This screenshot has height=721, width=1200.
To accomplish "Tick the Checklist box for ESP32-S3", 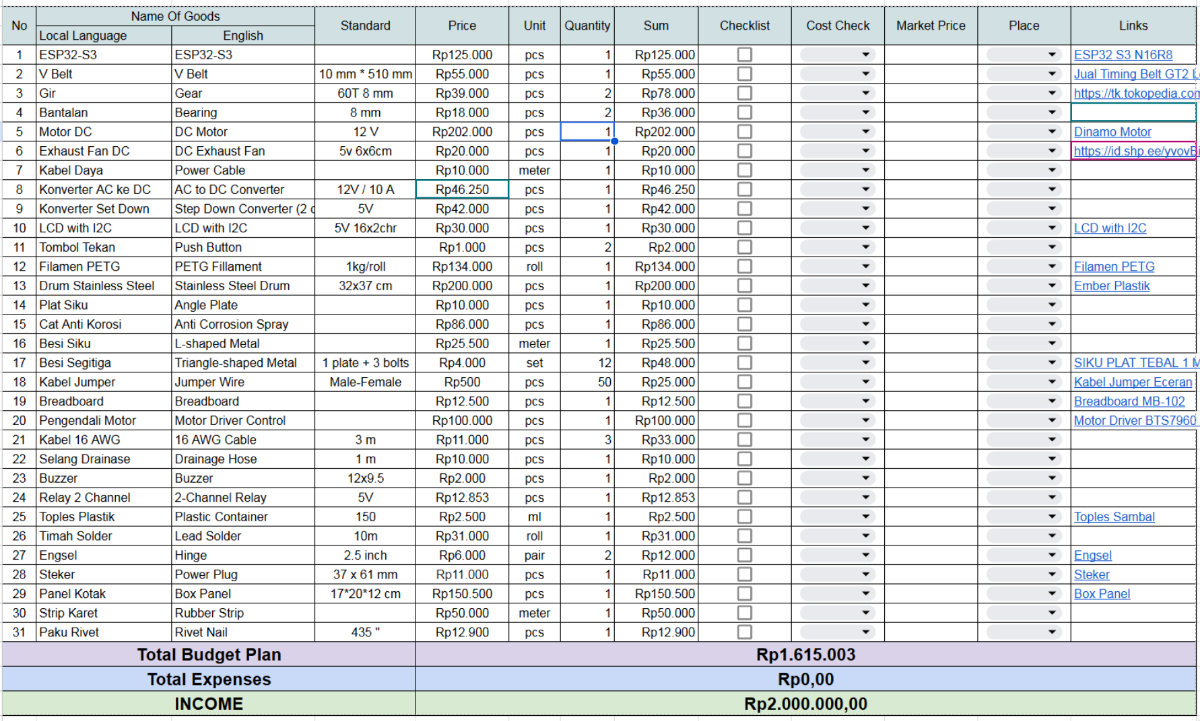I will tap(745, 55).
